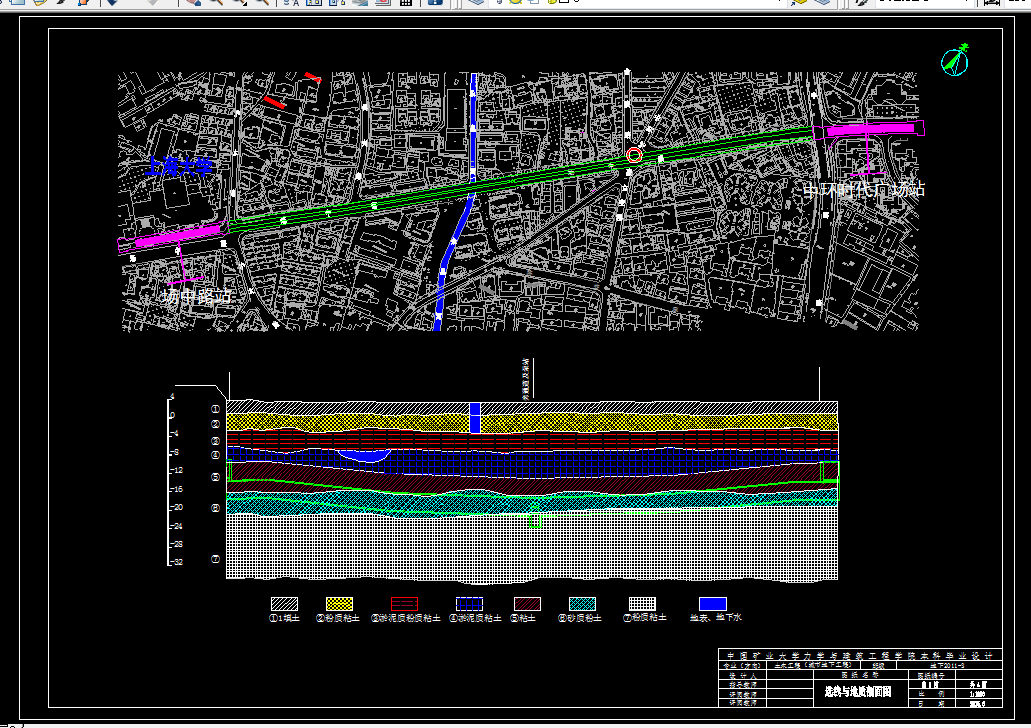1031x728 pixels.
Task: Toggle the layer freeze sun icon
Action: pyautogui.click(x=514, y=3)
